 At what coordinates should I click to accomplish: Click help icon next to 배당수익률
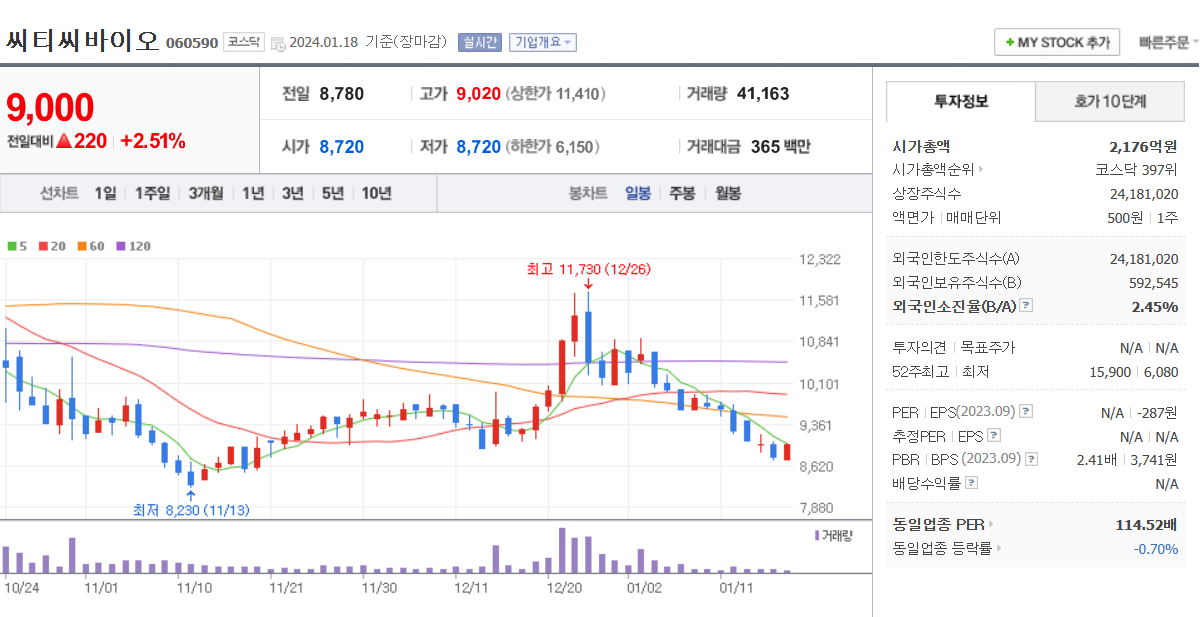pyautogui.click(x=971, y=483)
